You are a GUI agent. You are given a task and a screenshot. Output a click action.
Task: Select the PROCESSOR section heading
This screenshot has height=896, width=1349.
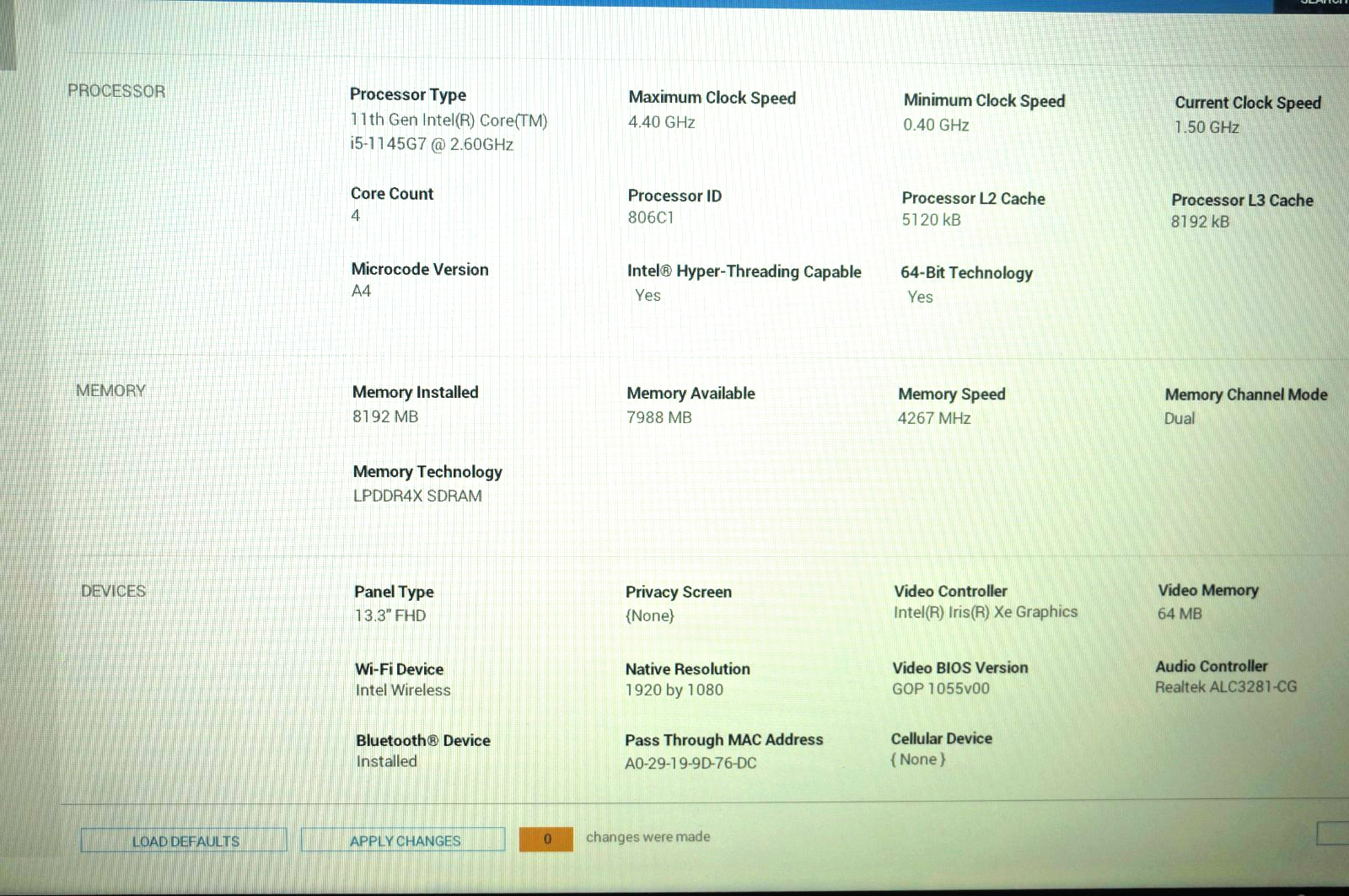(x=116, y=91)
